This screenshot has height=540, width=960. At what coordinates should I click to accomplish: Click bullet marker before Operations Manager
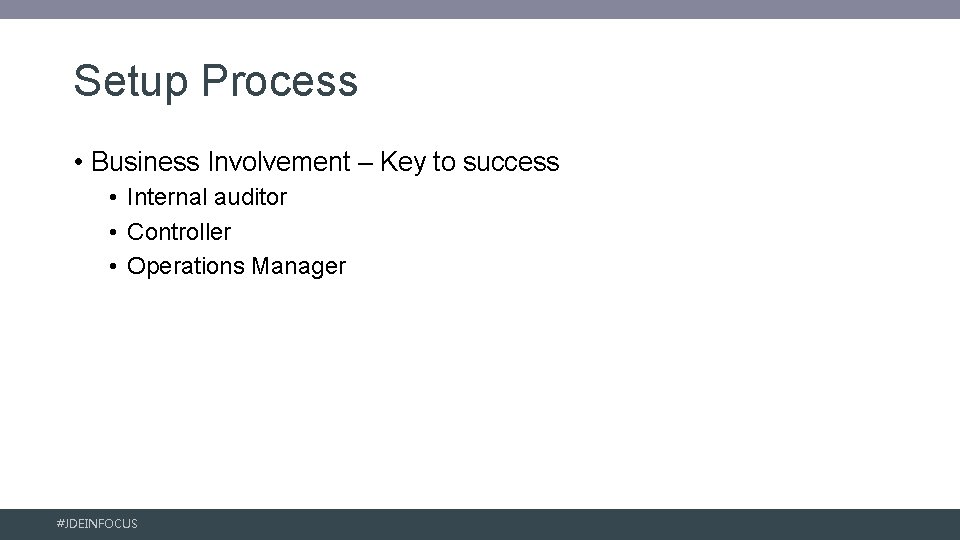(115, 267)
